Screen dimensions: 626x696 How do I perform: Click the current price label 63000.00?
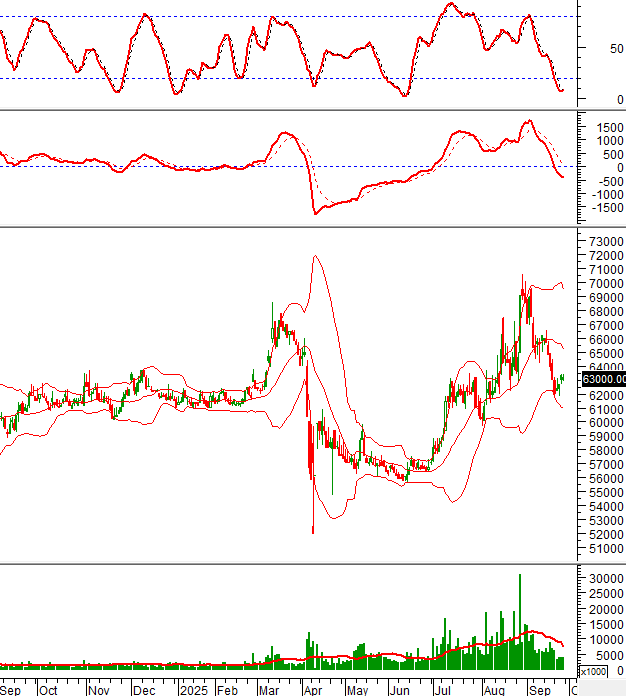[x=603, y=379]
